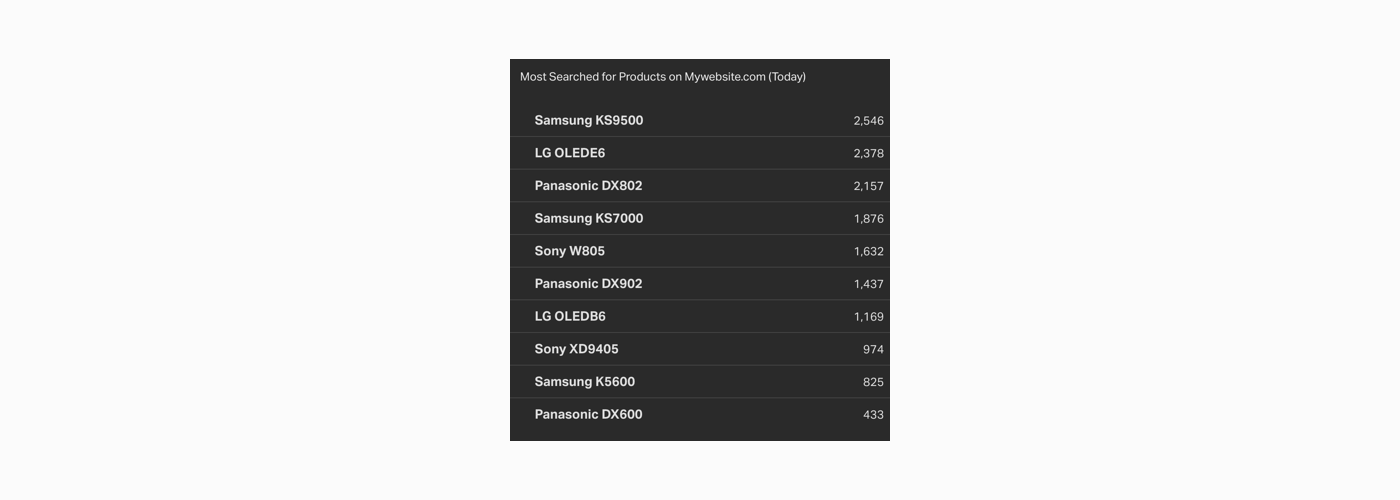Screen dimensions: 1400x500
Task: Click the 974 count beside Sony XD9405
Action: [x=873, y=349]
